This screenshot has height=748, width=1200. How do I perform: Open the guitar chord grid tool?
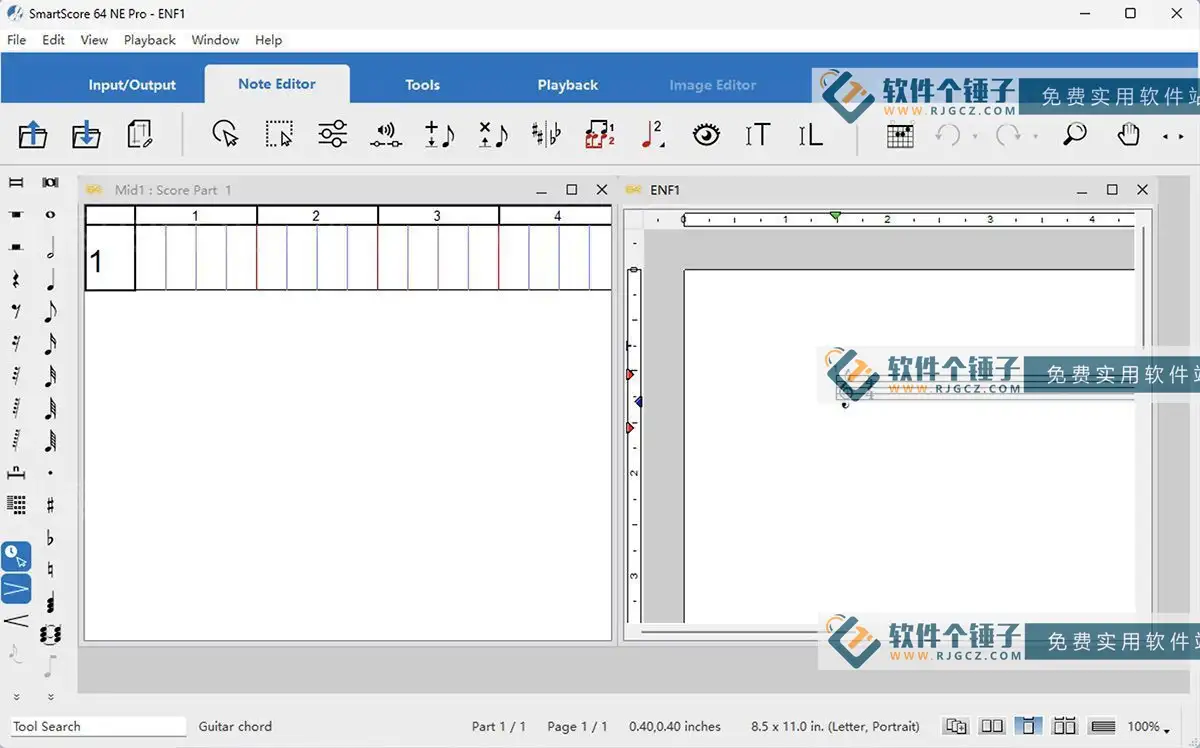[900, 134]
